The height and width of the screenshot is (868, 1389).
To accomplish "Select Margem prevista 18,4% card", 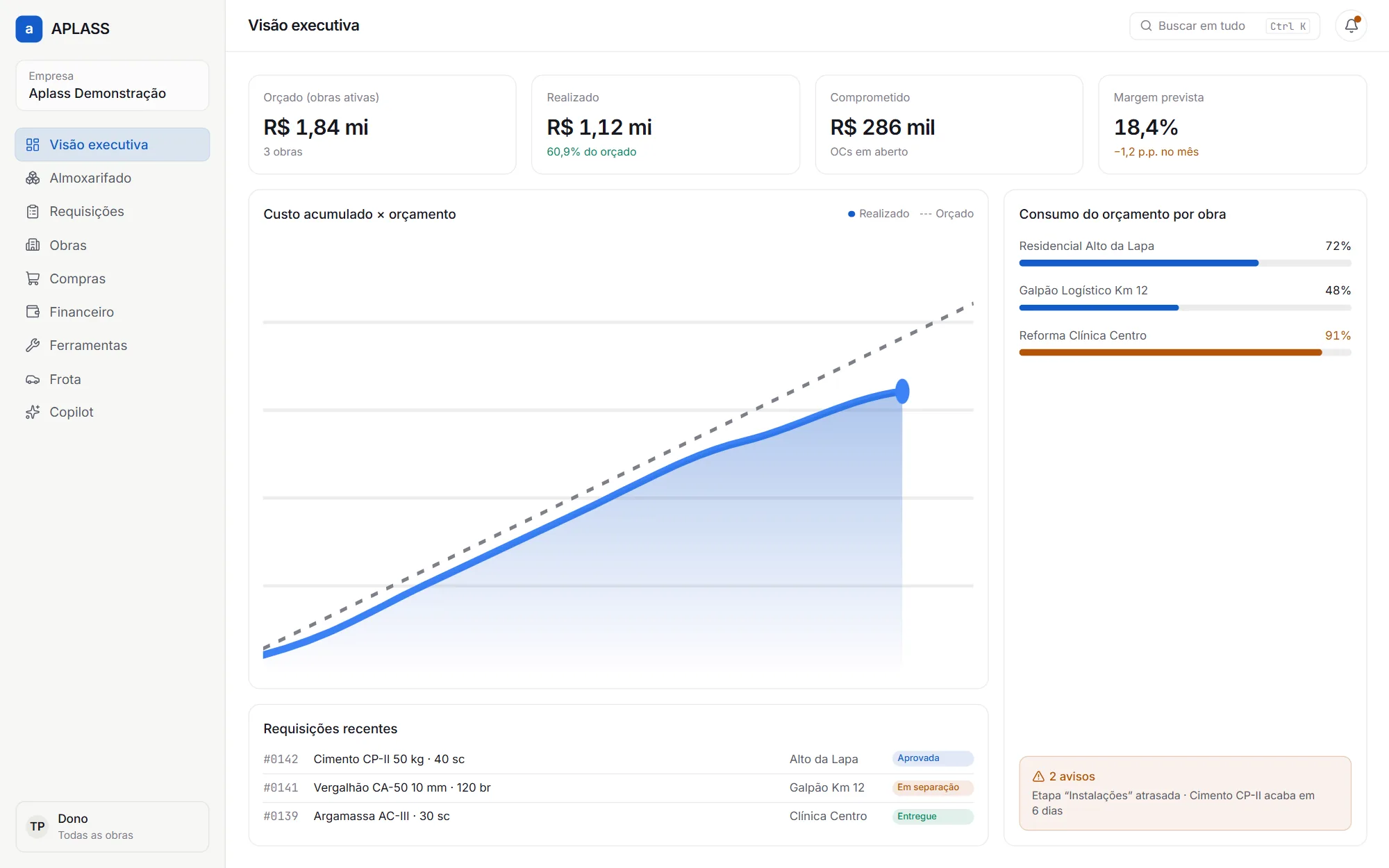I will (1232, 124).
